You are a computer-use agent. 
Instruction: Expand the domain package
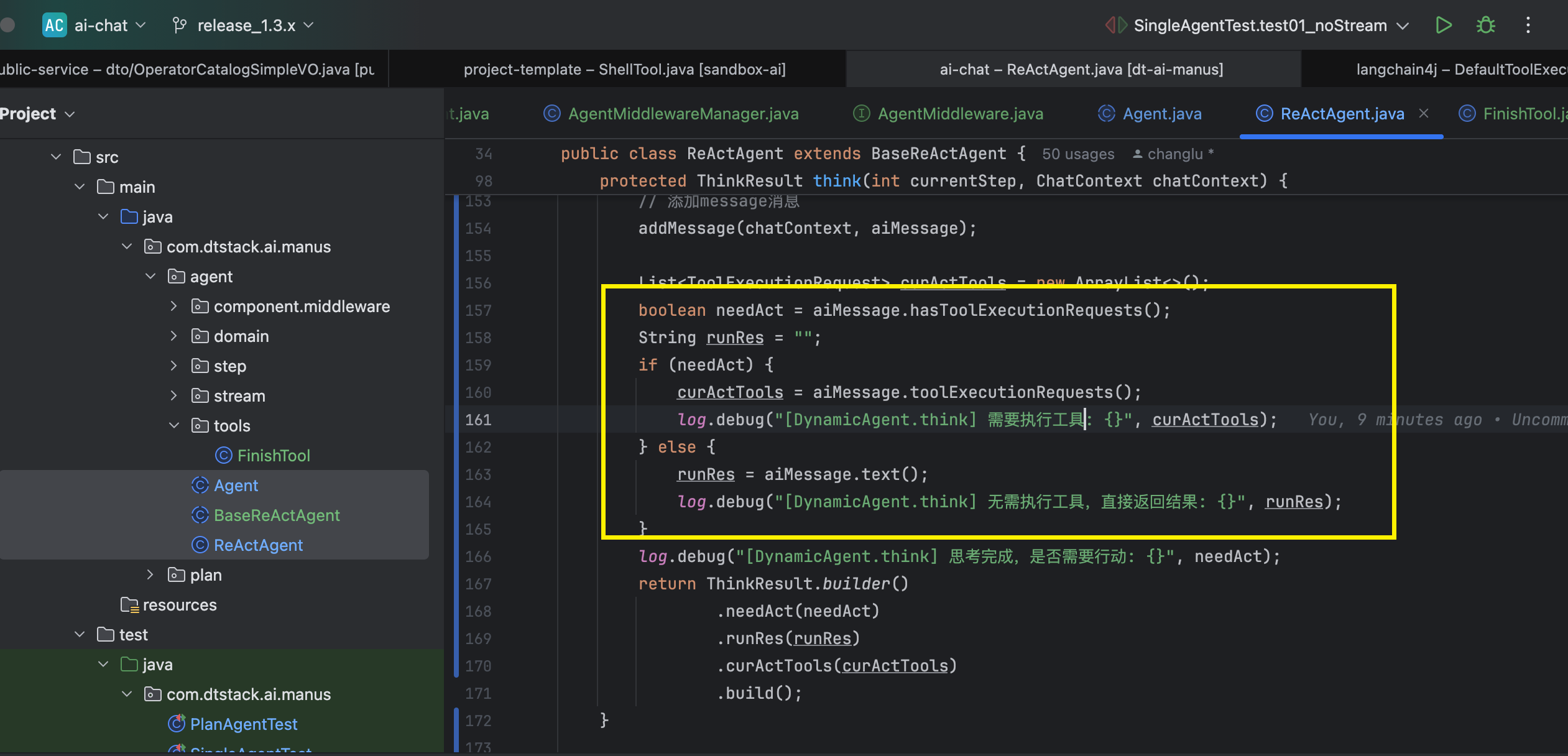[x=174, y=336]
